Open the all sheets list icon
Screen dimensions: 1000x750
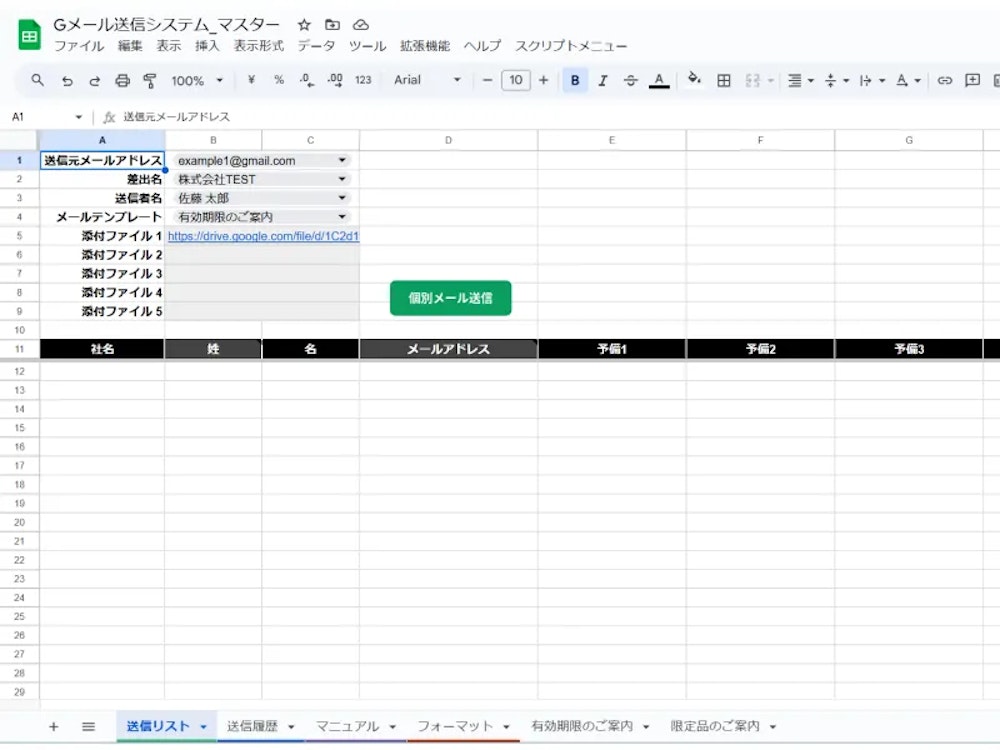tap(89, 726)
